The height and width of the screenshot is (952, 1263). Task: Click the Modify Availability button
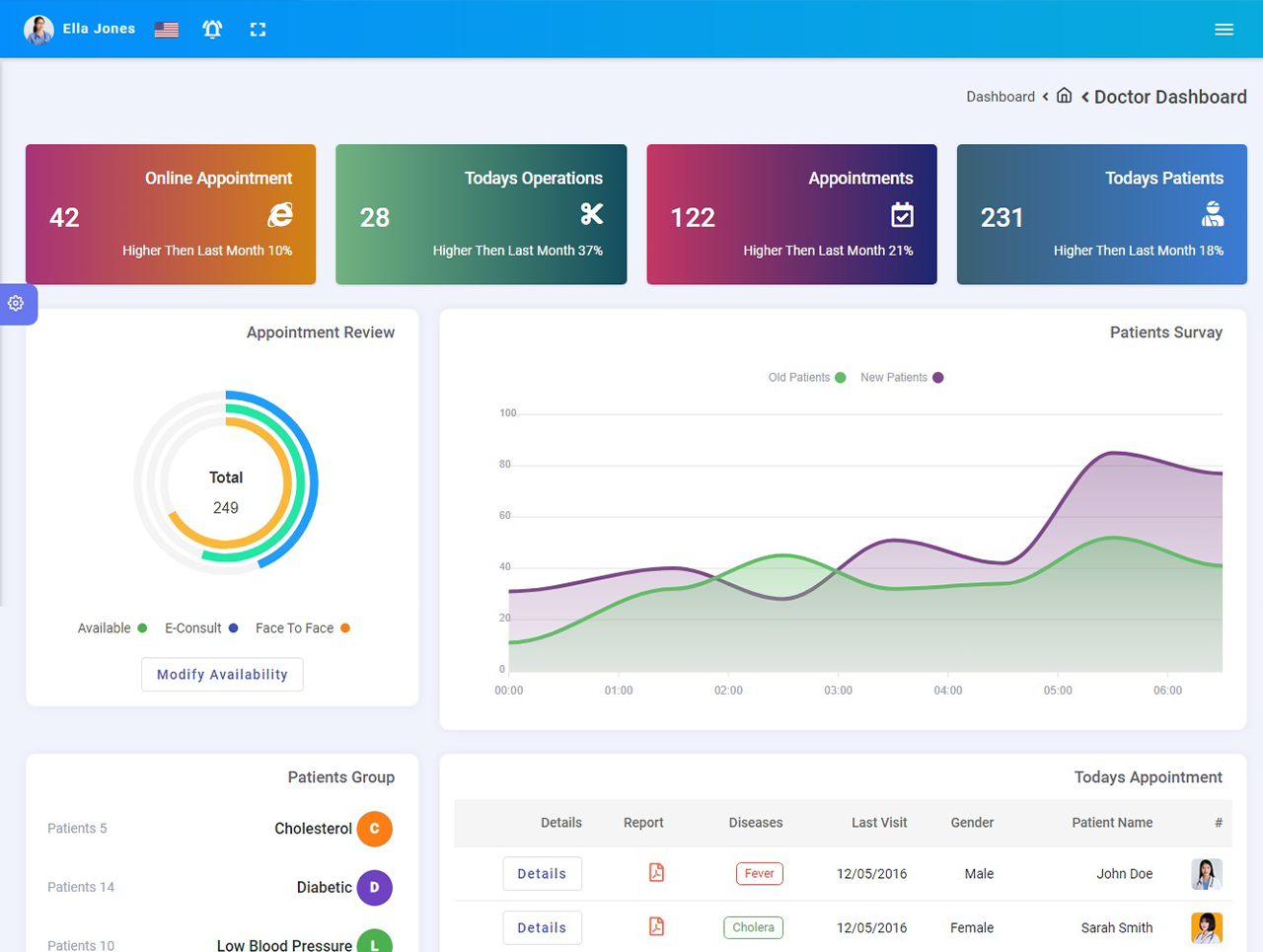coord(222,675)
